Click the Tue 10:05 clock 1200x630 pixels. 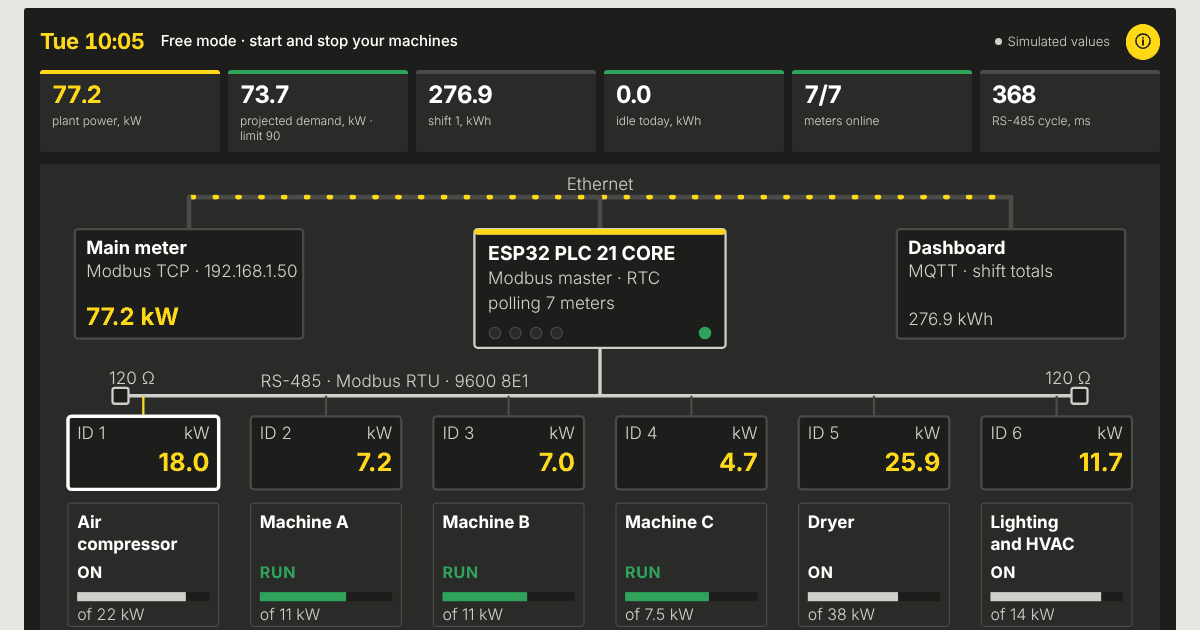pos(92,41)
